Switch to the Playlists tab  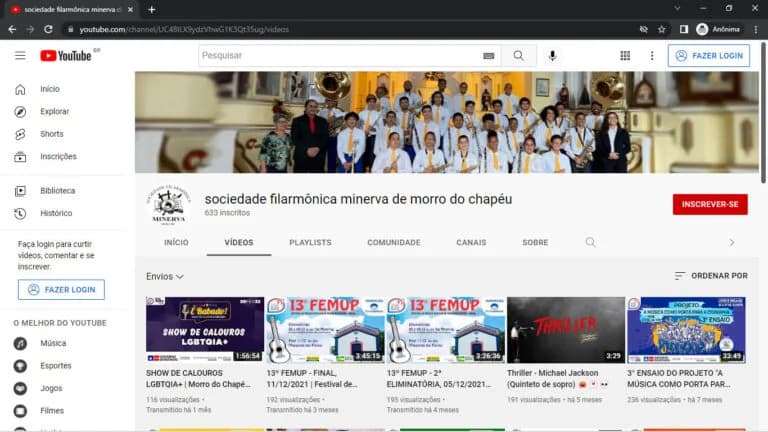coord(310,243)
